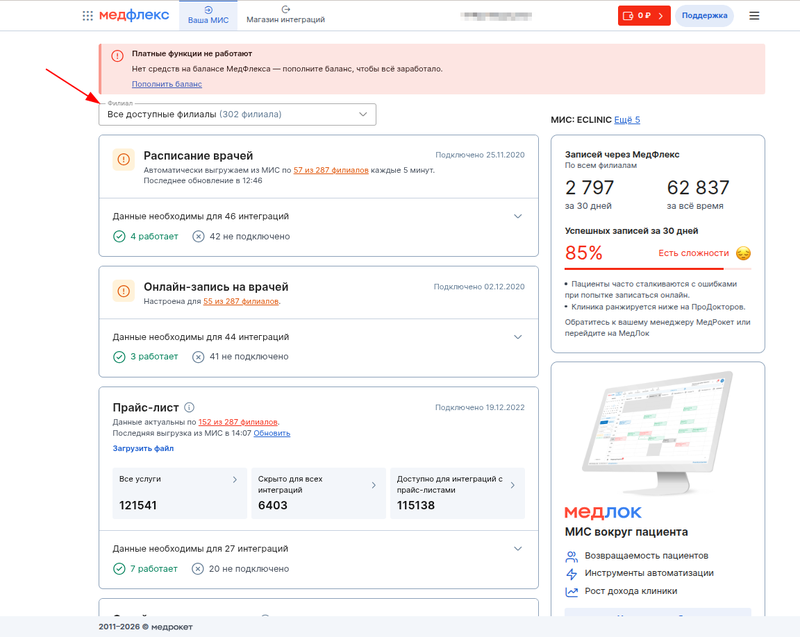Click the warning icon on Онлайн-запись на врачей card

click(123, 293)
